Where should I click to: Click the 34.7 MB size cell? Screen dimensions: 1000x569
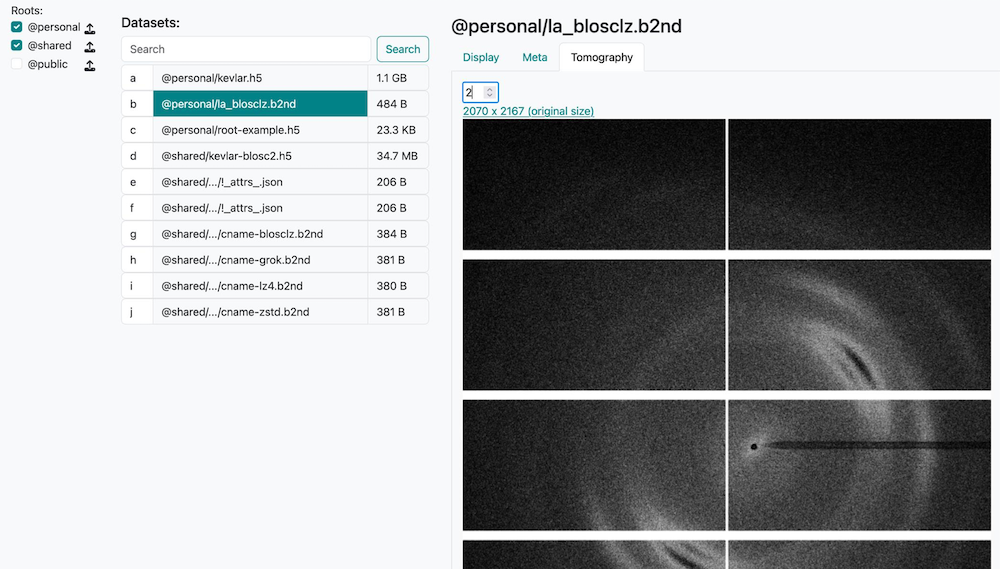coord(398,156)
